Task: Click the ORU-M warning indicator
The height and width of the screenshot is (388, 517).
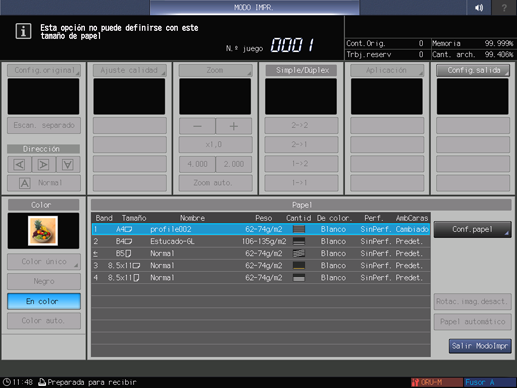Action: (x=437, y=382)
